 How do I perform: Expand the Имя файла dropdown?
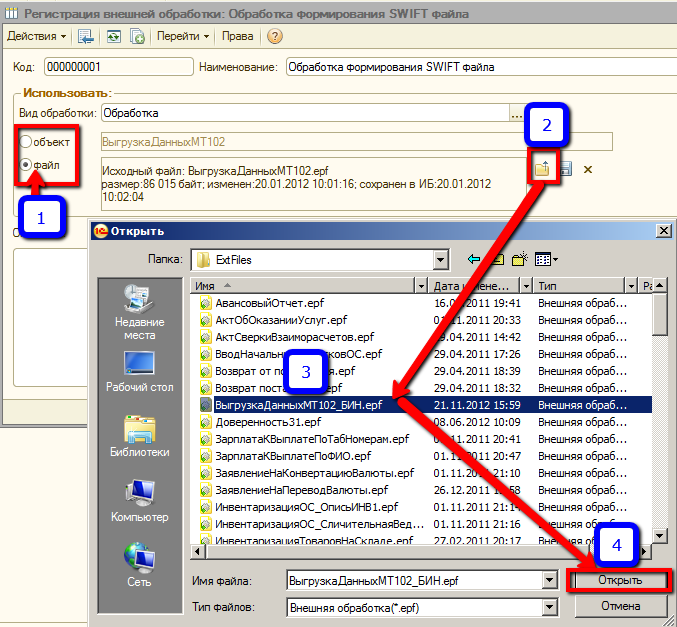coord(547,580)
